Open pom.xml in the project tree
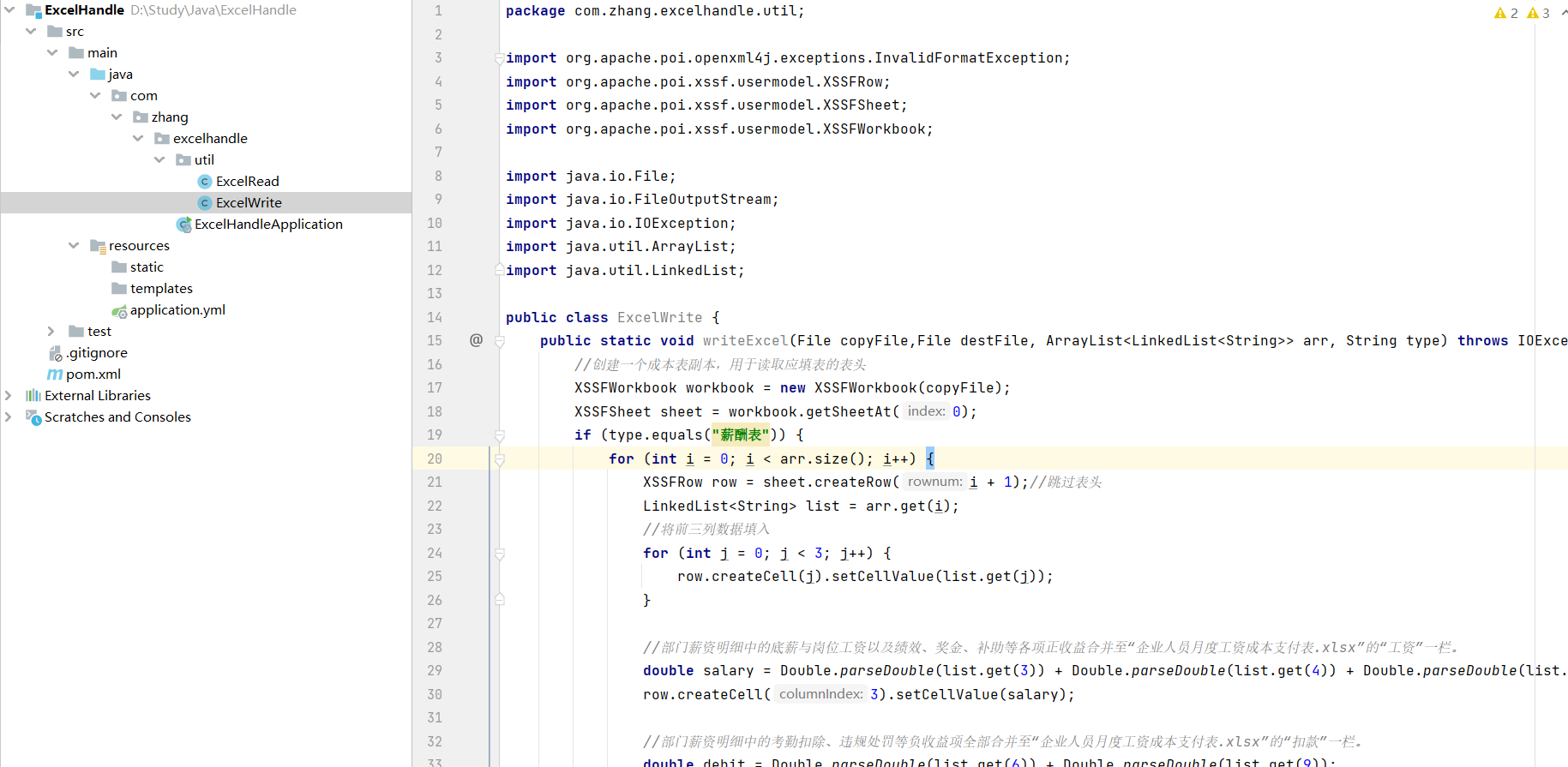1568x767 pixels. coord(93,375)
